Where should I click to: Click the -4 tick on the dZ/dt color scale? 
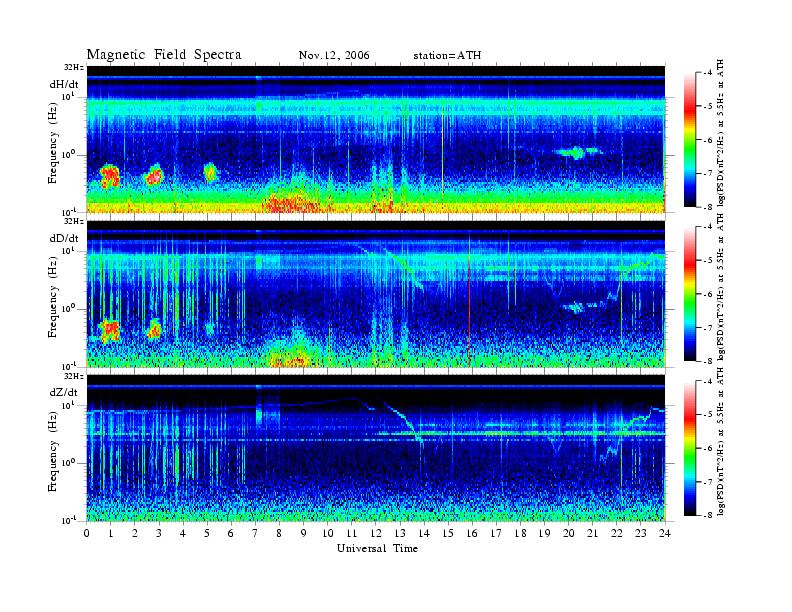(707, 381)
